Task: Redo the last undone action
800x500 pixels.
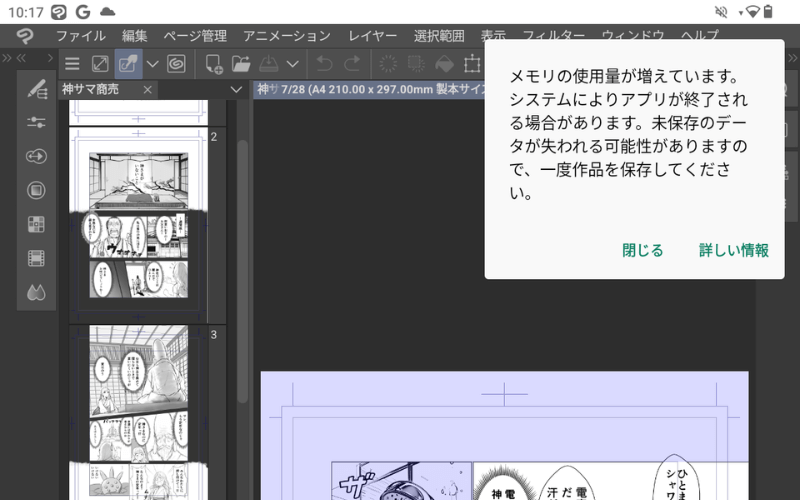Action: tap(353, 64)
